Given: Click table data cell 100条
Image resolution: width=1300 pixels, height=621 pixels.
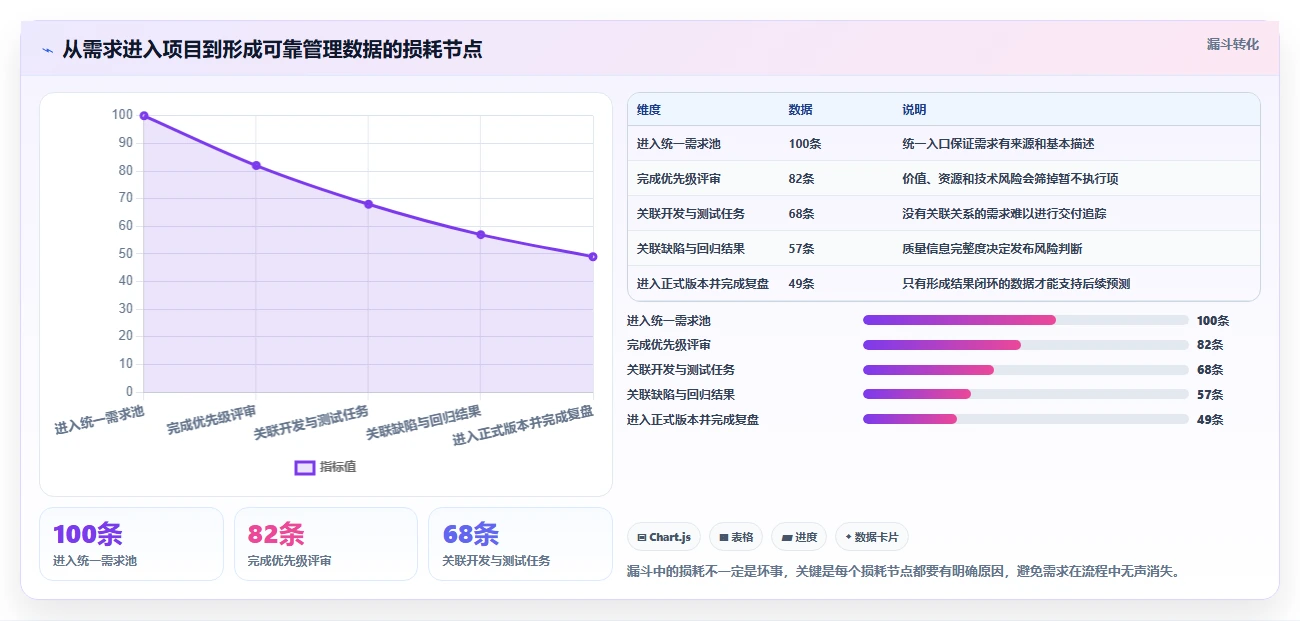Looking at the screenshot, I should coord(805,144).
